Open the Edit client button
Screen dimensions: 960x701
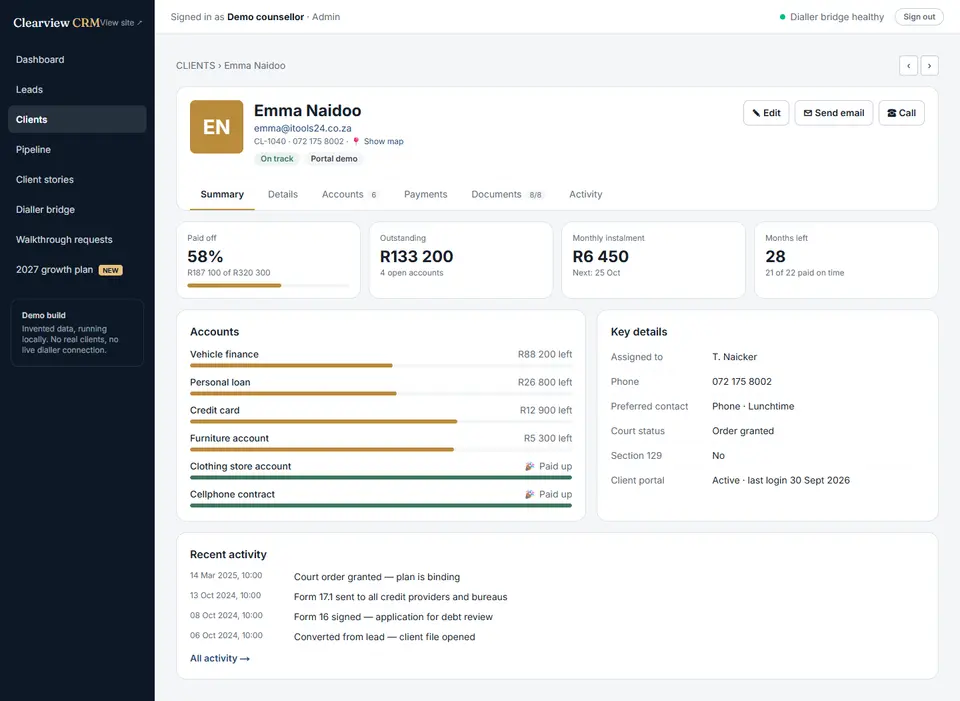[766, 113]
